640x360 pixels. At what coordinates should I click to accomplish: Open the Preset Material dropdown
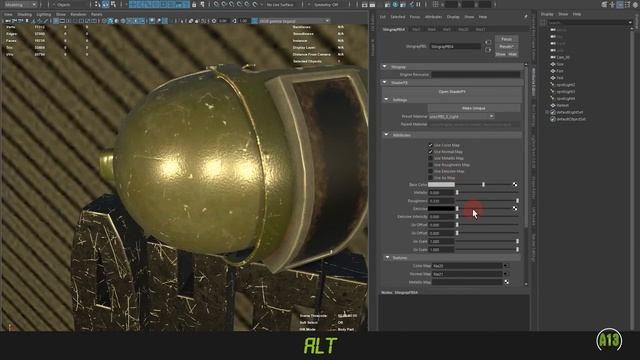[461, 116]
